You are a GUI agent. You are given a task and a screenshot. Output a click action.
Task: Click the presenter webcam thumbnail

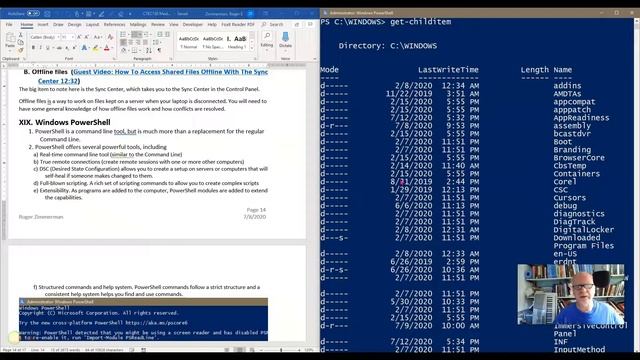tap(571, 294)
